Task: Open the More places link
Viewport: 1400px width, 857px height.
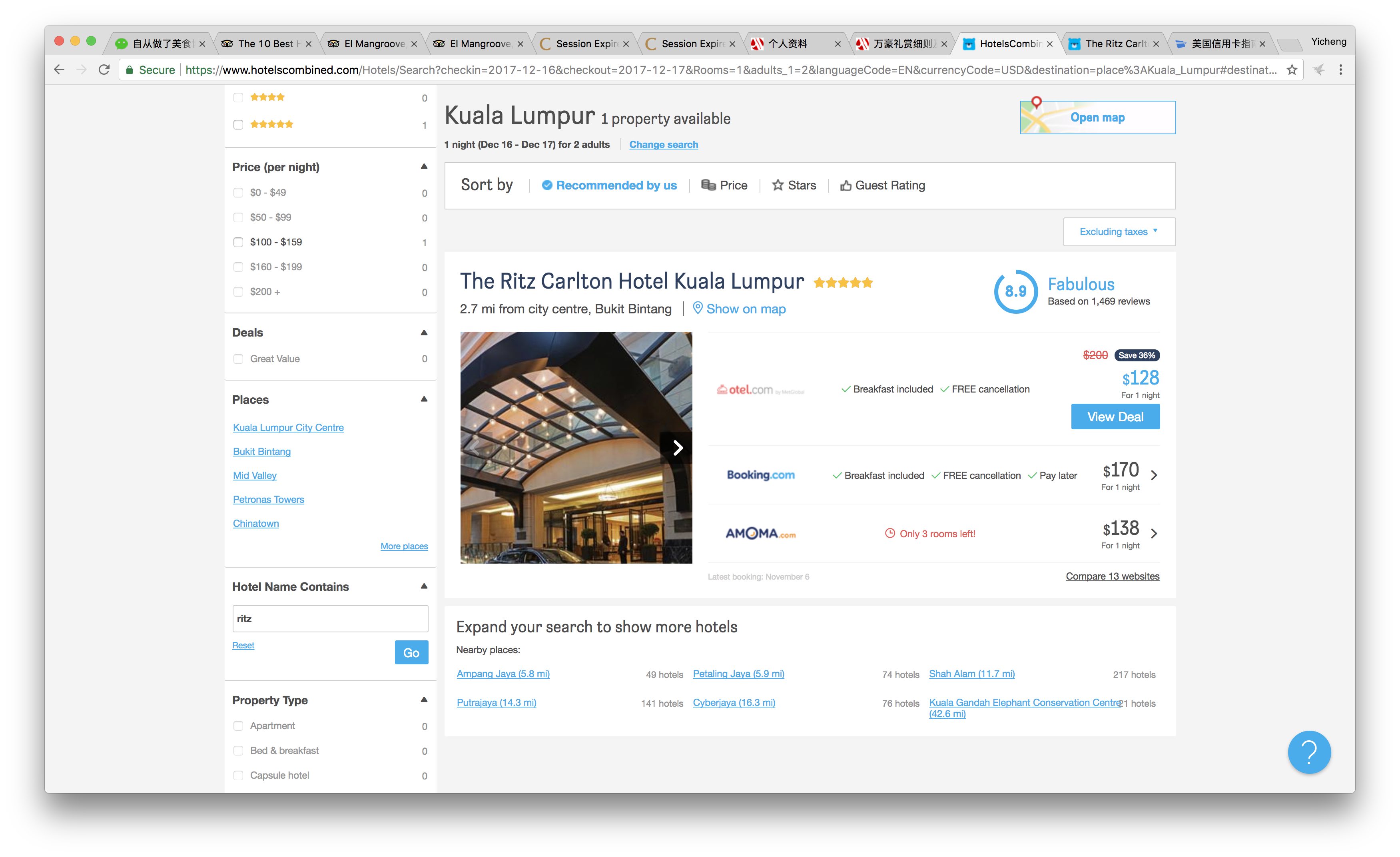Action: 404,546
